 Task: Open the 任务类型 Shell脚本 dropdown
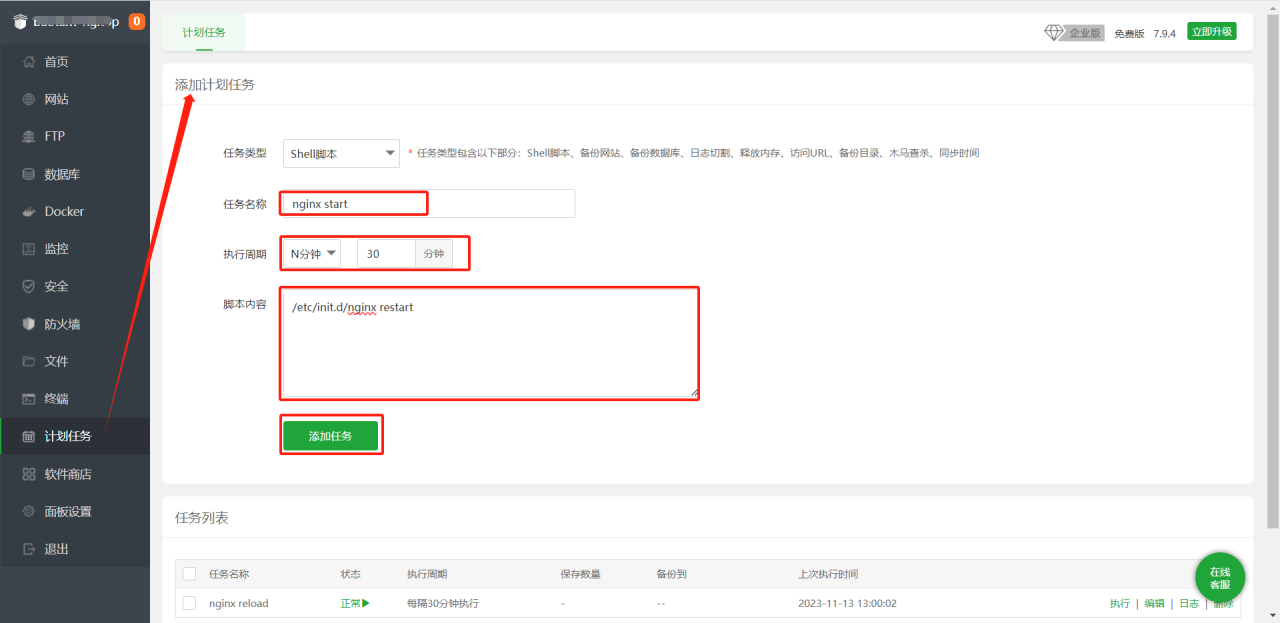[x=340, y=153]
